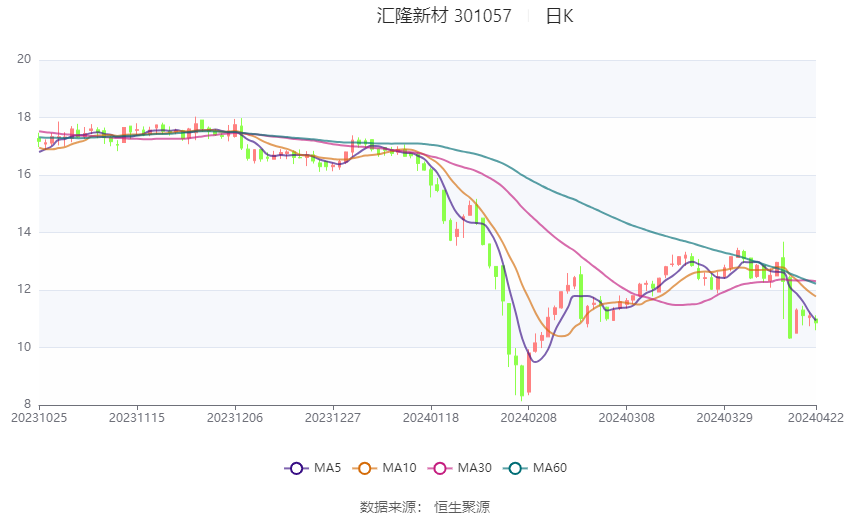Click the pink MA30 legend circle icon

(440, 468)
